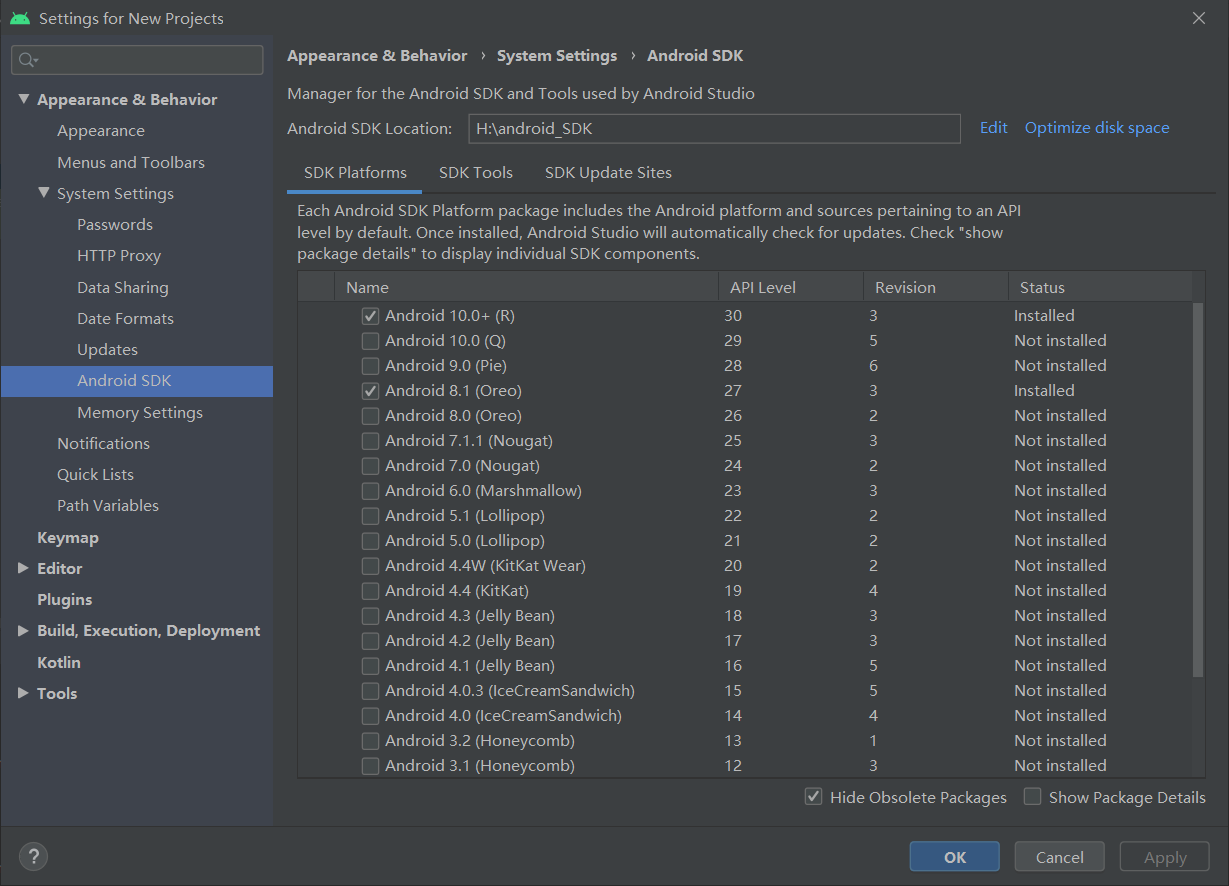Enable Show Package Details checkbox
Image resolution: width=1229 pixels, height=886 pixels.
[1033, 797]
